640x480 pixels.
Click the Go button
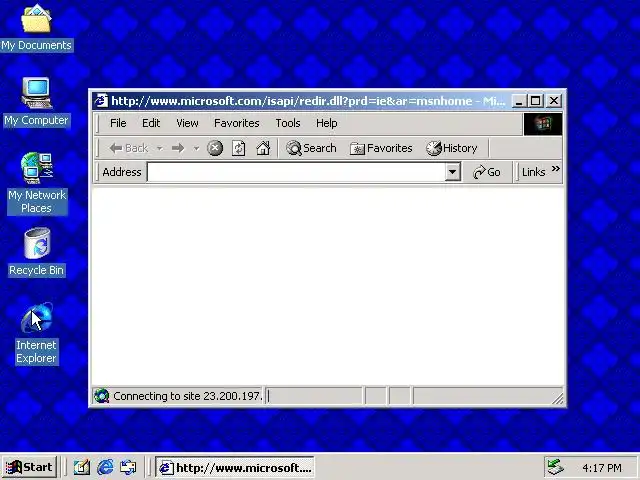[x=487, y=172]
